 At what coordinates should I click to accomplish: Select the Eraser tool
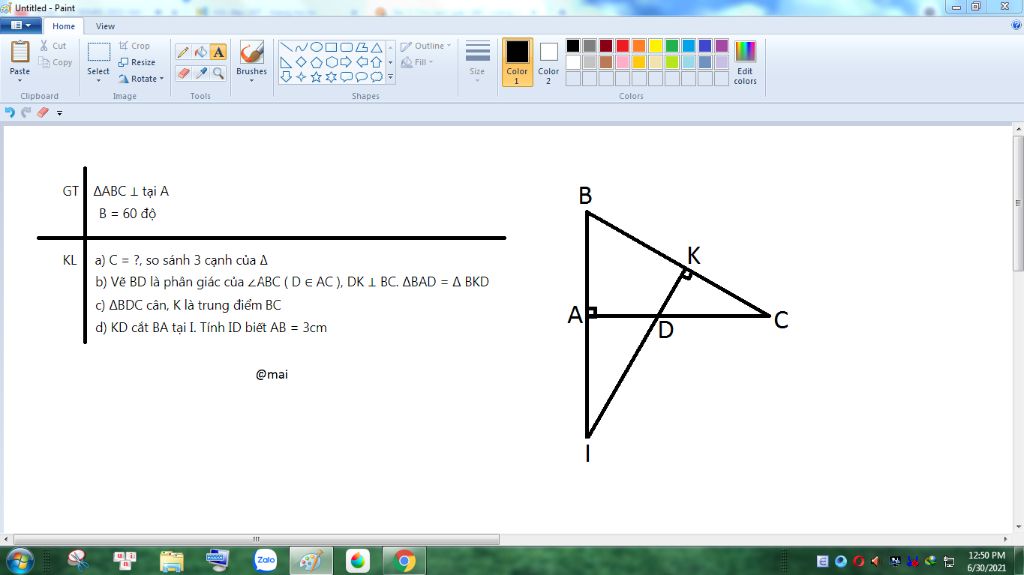tap(183, 73)
